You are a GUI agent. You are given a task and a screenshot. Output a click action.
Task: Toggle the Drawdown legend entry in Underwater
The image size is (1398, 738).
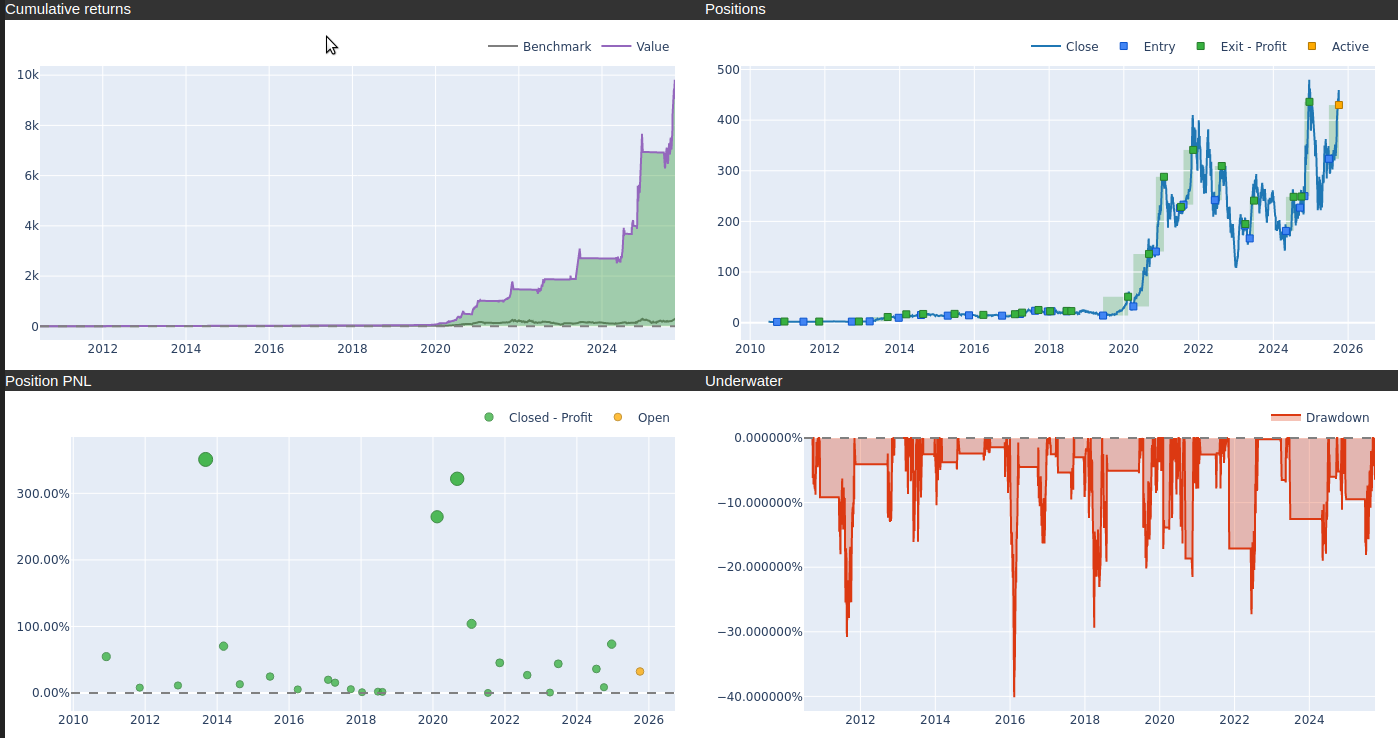point(1336,418)
